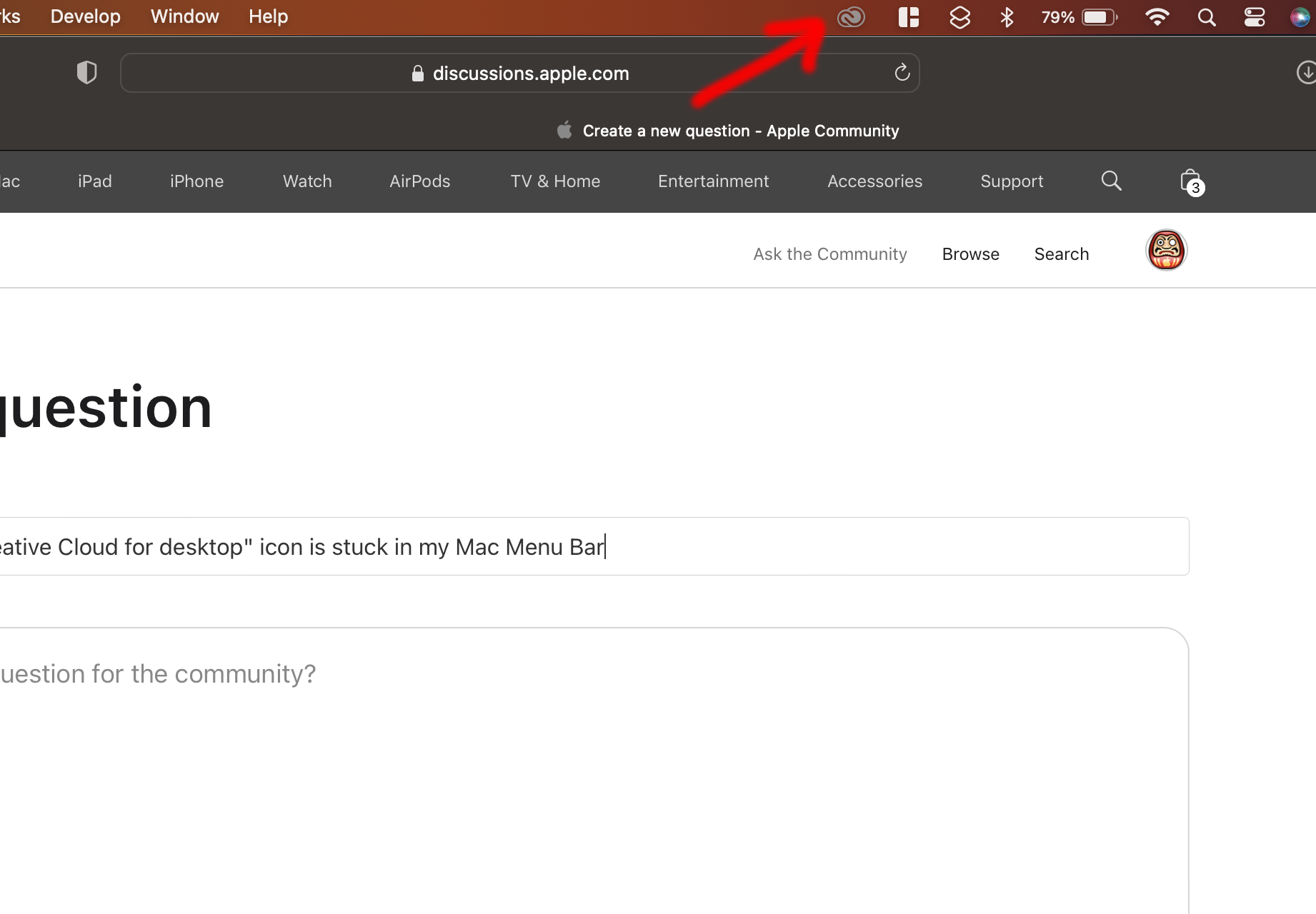
Task: Show battery status at 79%
Action: pos(1080,17)
